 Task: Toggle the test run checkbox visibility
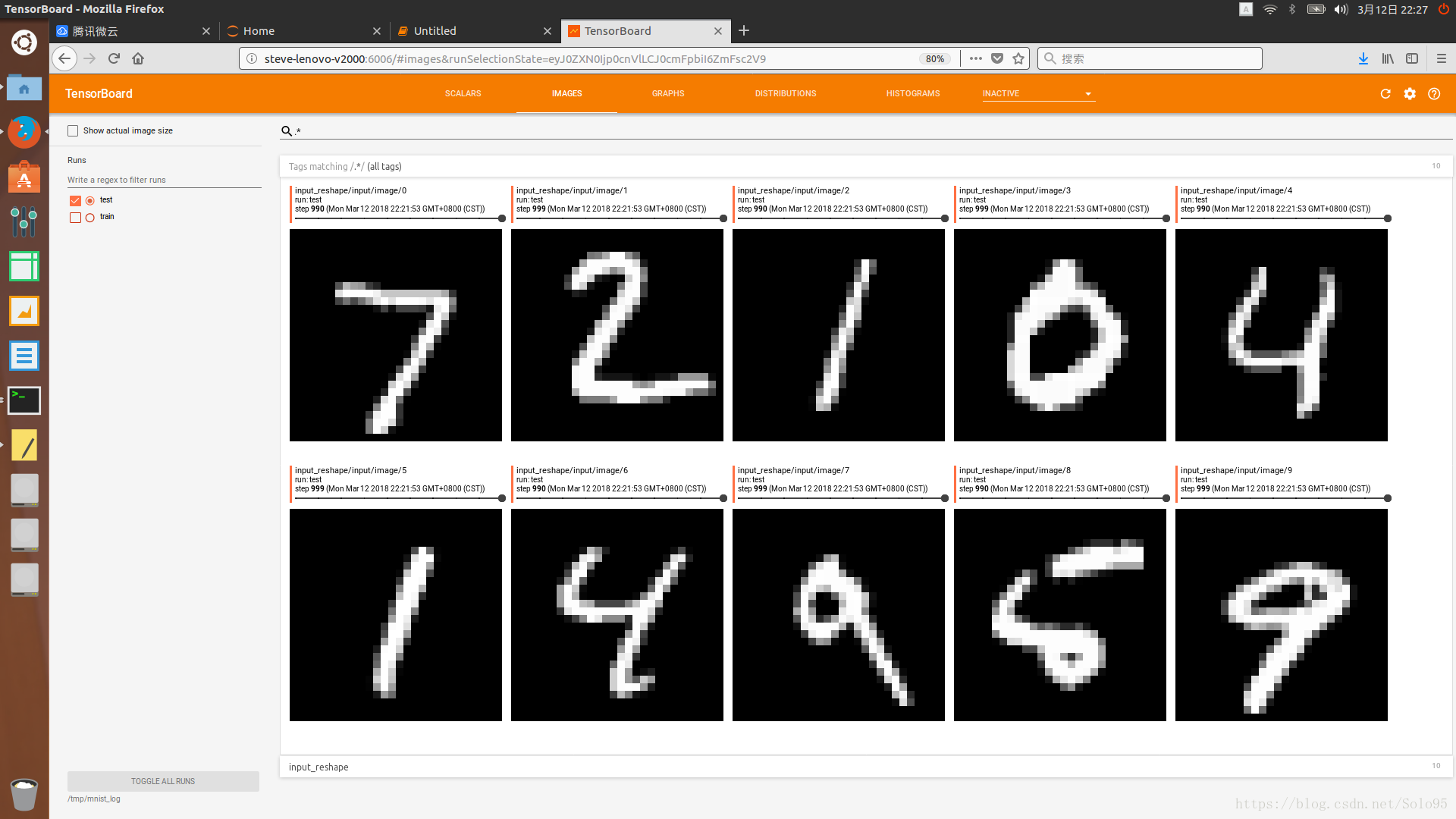point(76,200)
